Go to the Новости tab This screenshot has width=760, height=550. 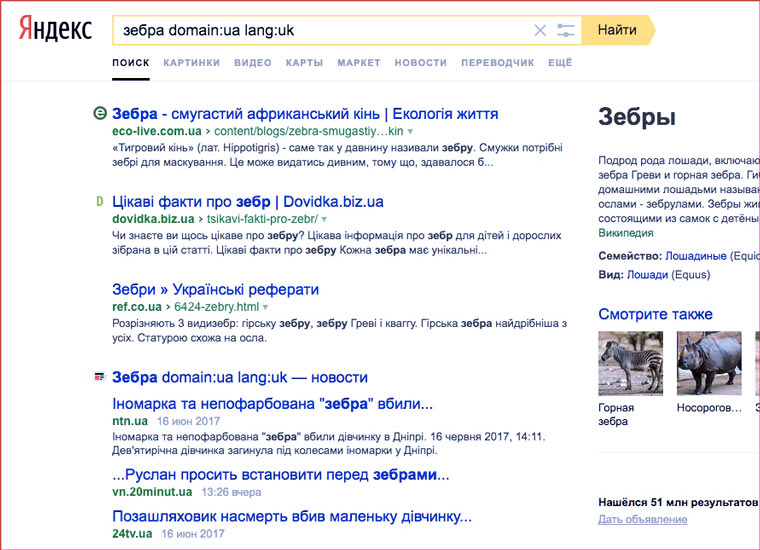pos(421,63)
